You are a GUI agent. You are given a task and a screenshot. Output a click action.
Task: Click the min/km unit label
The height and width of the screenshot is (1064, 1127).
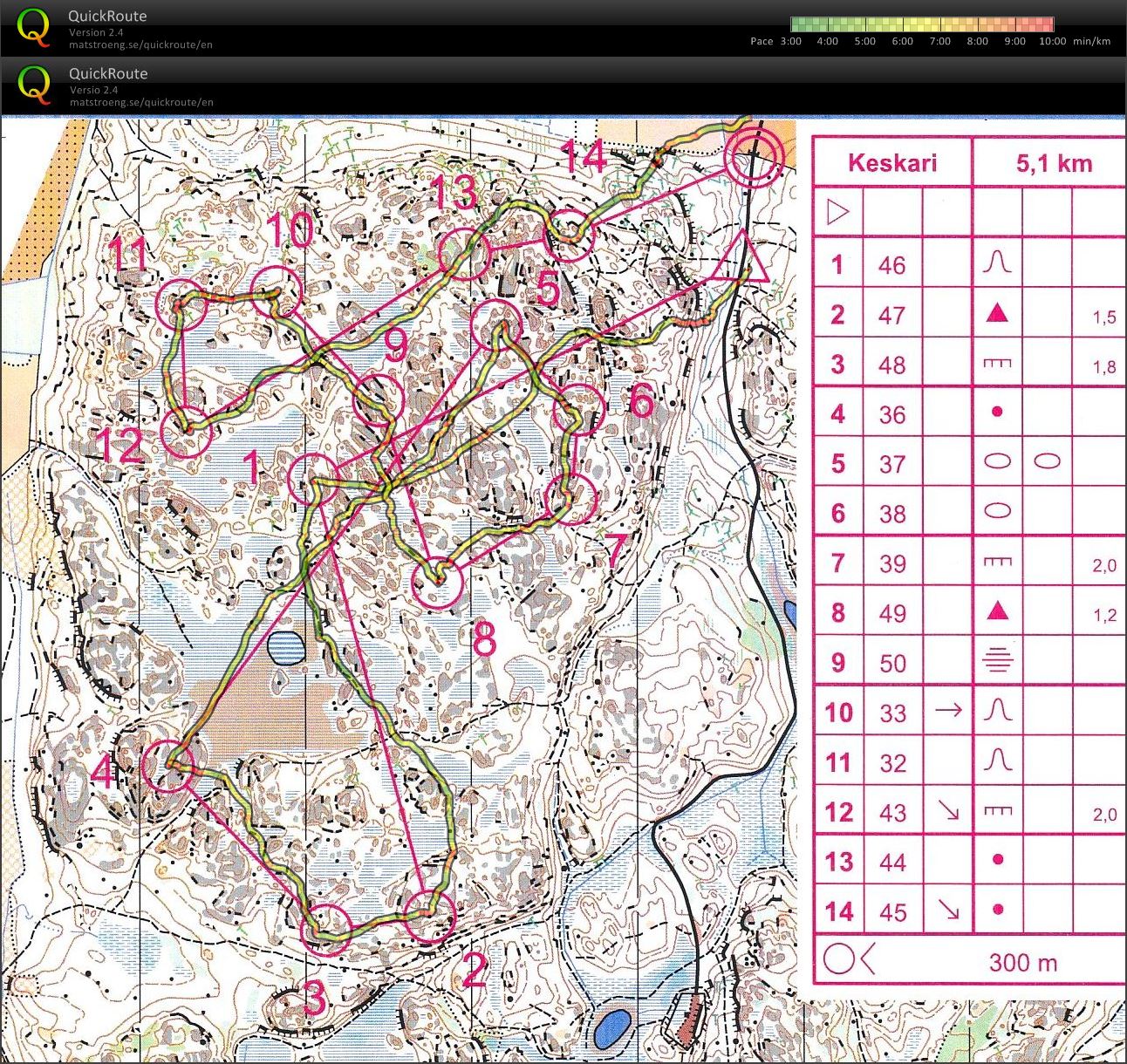(1092, 41)
